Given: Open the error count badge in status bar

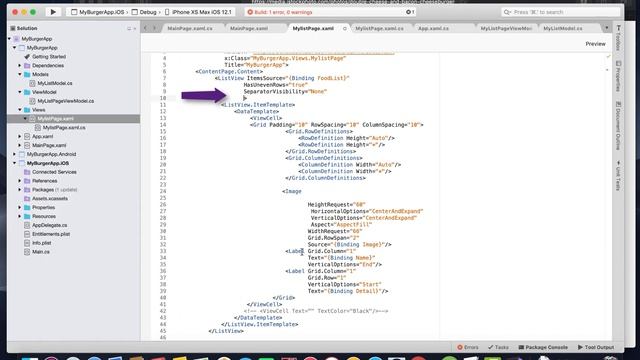Looking at the screenshot, I should [410, 12].
